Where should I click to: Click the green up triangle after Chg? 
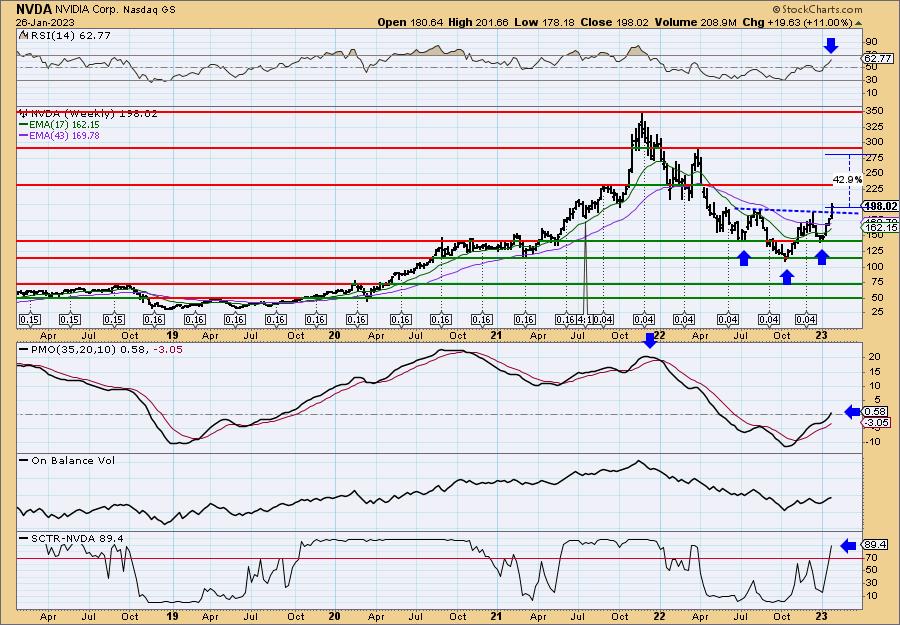pyautogui.click(x=859, y=23)
